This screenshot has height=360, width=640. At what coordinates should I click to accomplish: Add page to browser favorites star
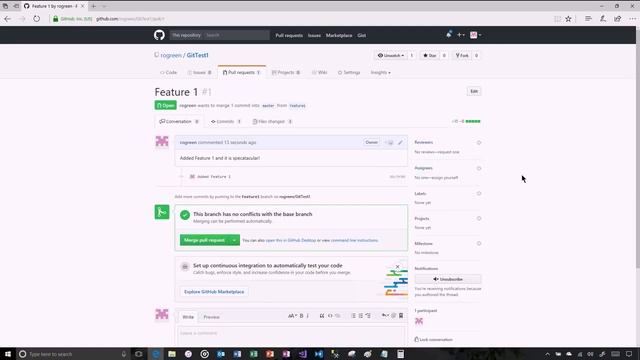(x=568, y=19)
